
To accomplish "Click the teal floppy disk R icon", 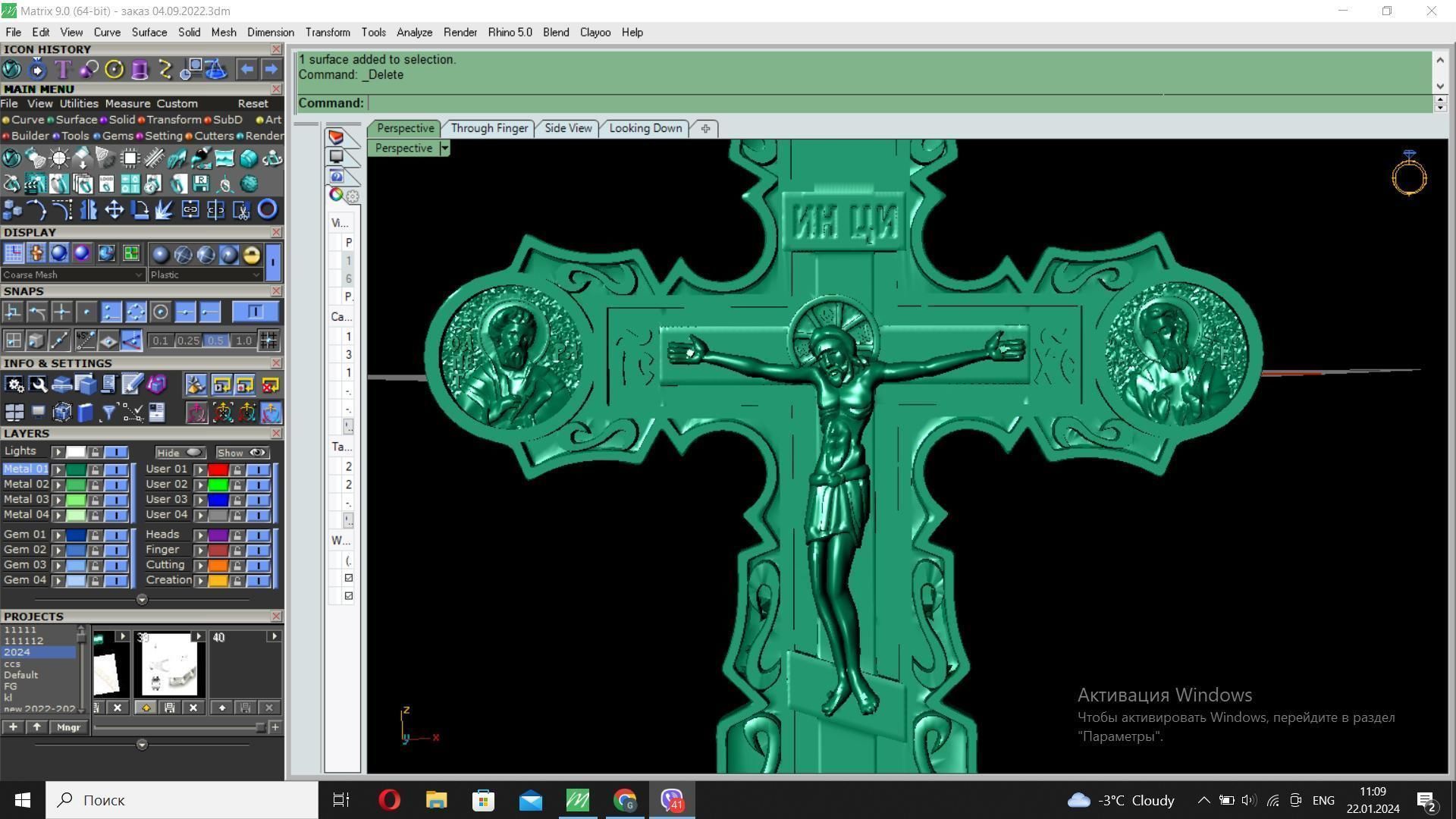I will pyautogui.click(x=201, y=184).
